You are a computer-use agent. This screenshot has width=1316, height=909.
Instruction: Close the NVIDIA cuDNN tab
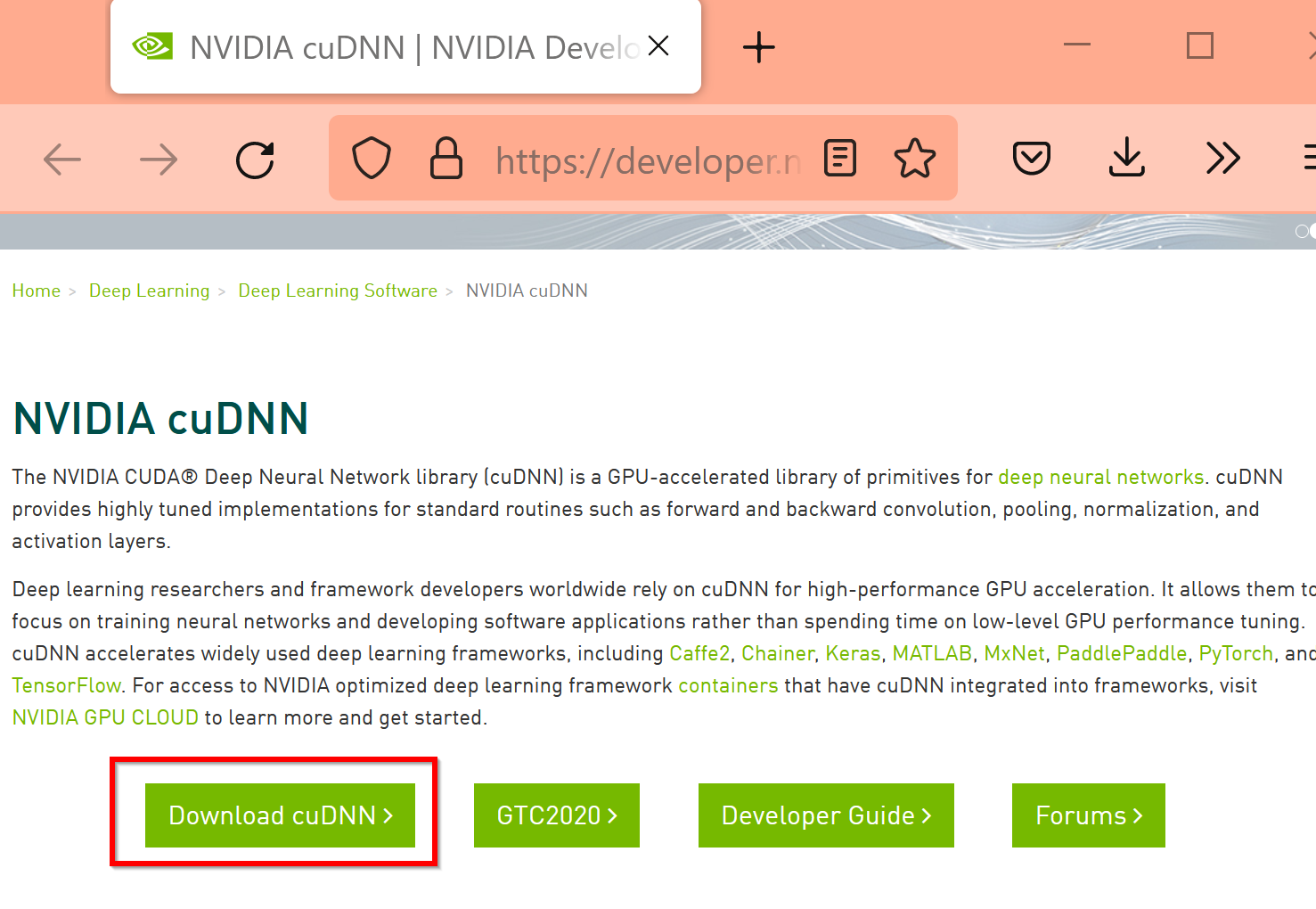point(658,46)
